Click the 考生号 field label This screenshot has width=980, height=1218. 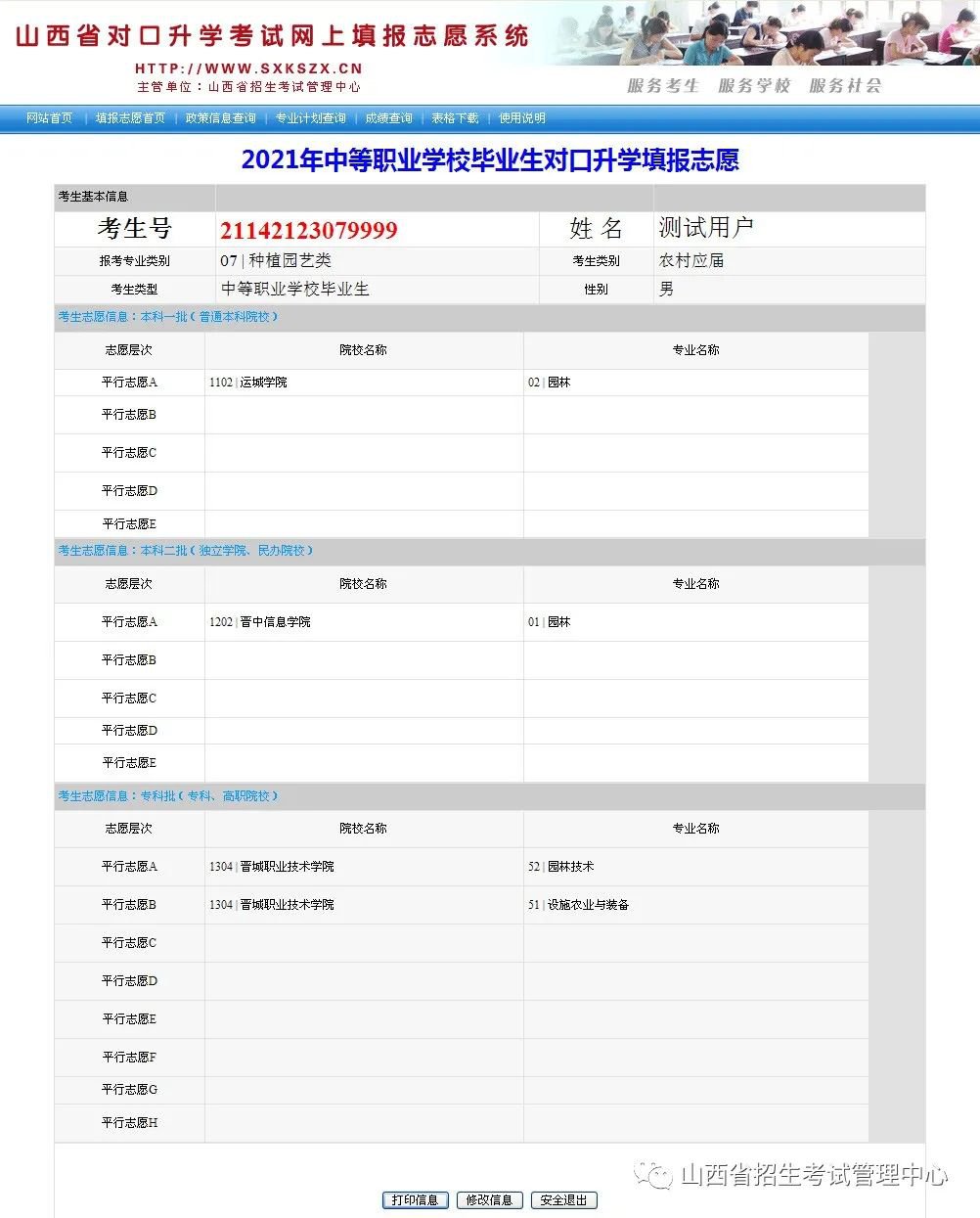pos(135,228)
